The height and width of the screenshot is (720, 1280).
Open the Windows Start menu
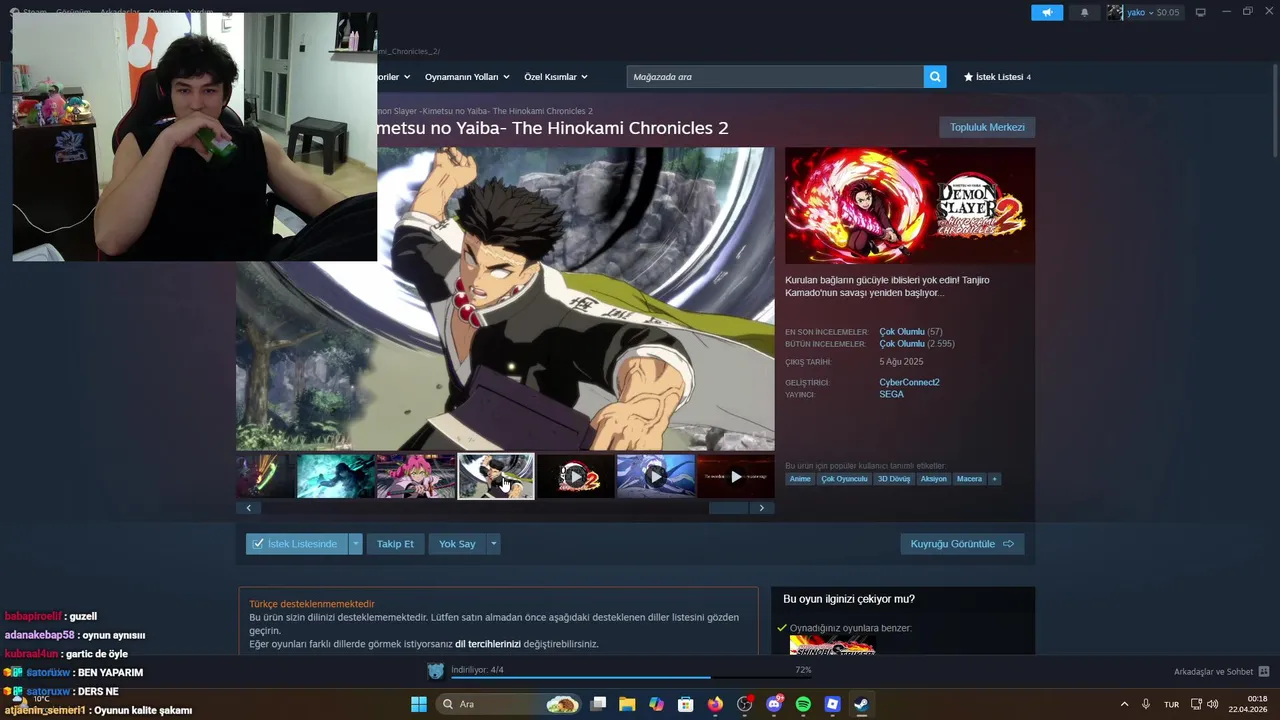pos(419,704)
